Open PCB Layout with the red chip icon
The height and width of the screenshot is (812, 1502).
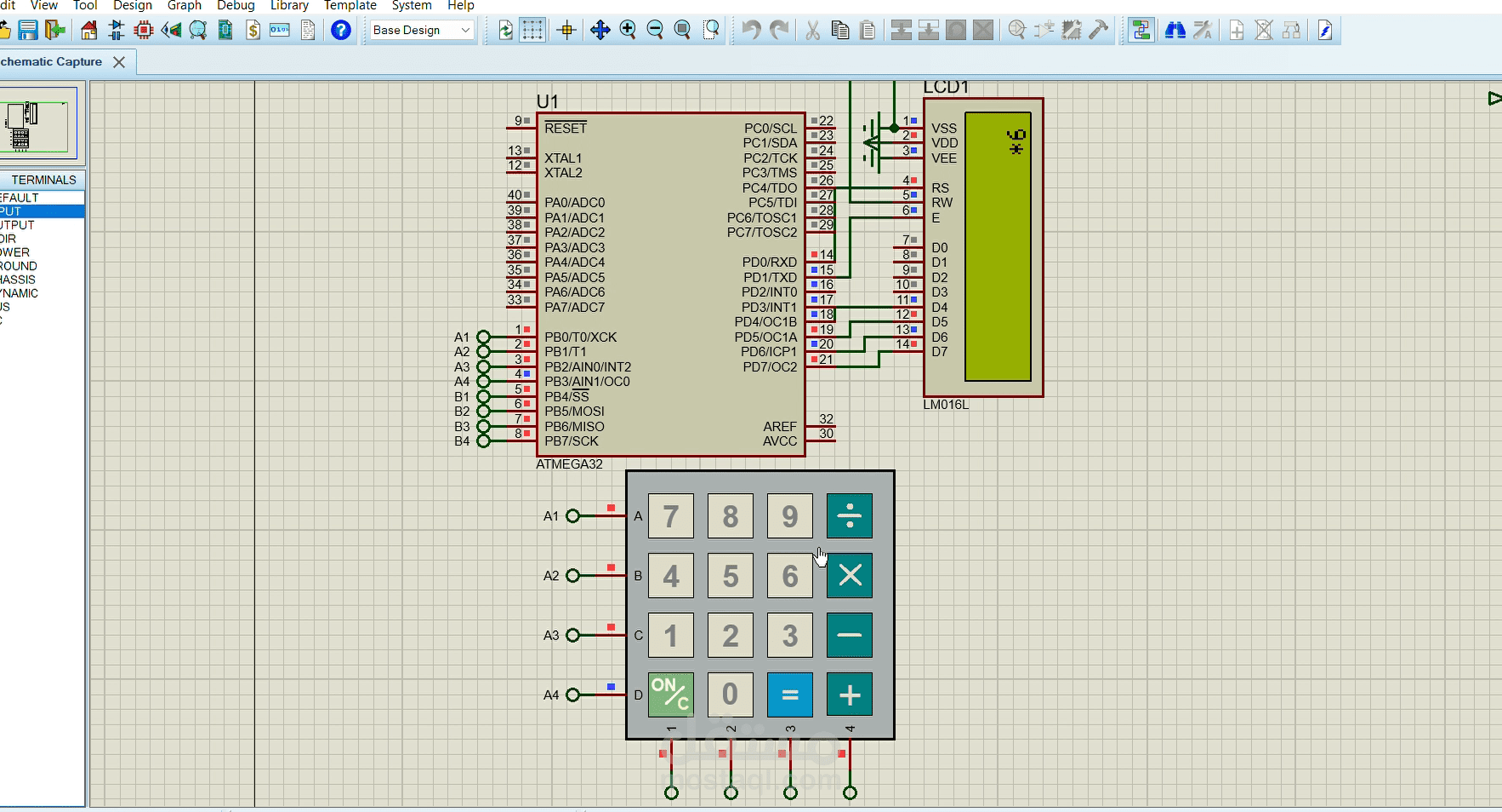[x=144, y=31]
